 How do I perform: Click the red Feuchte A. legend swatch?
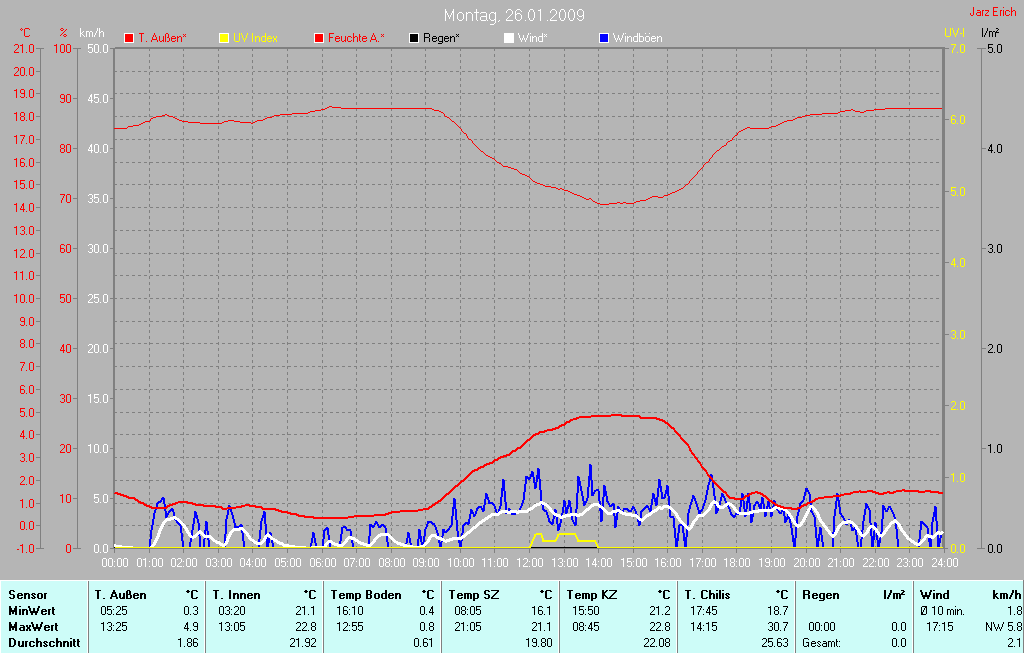click(x=319, y=38)
